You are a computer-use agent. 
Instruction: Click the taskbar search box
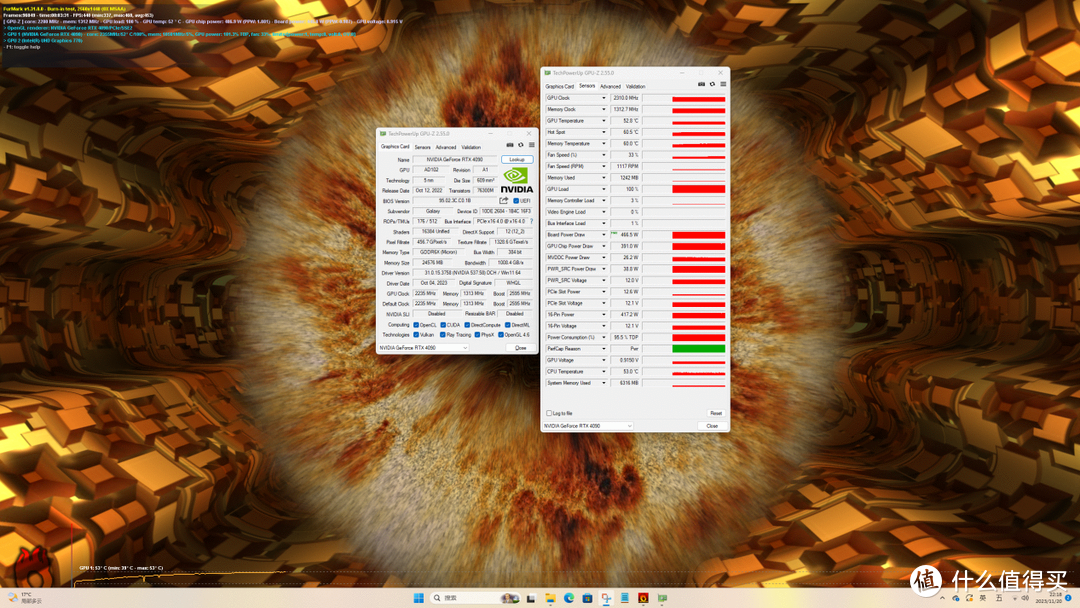474,598
